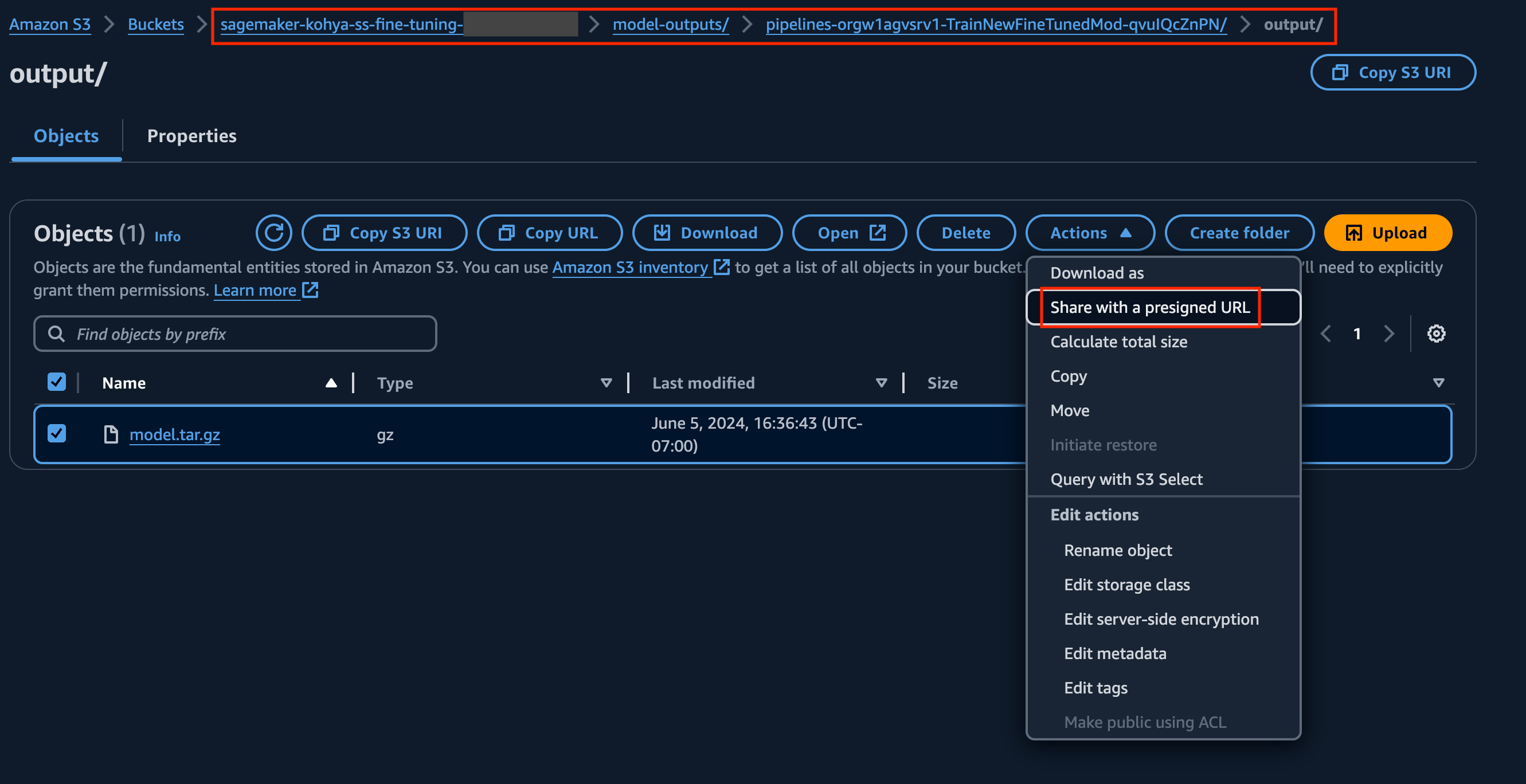The image size is (1526, 784).
Task: Open external link icon beside Learn more
Action: pyautogui.click(x=310, y=290)
